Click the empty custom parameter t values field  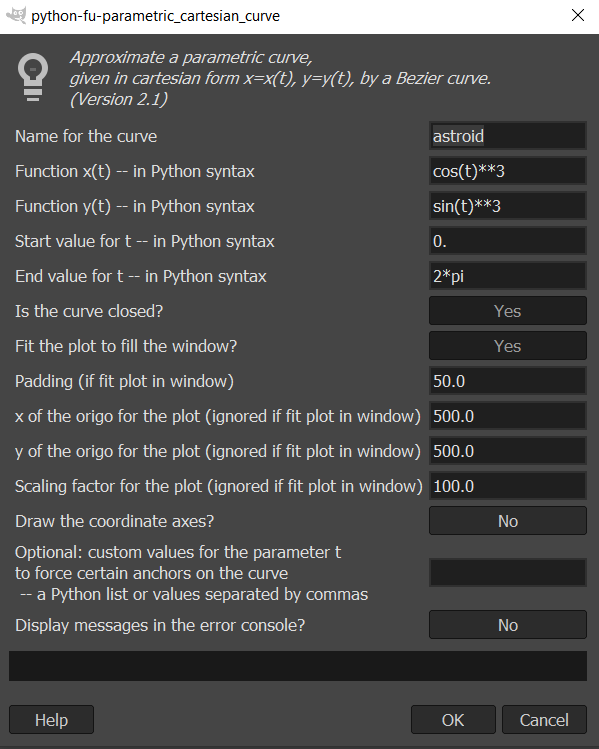[508, 573]
